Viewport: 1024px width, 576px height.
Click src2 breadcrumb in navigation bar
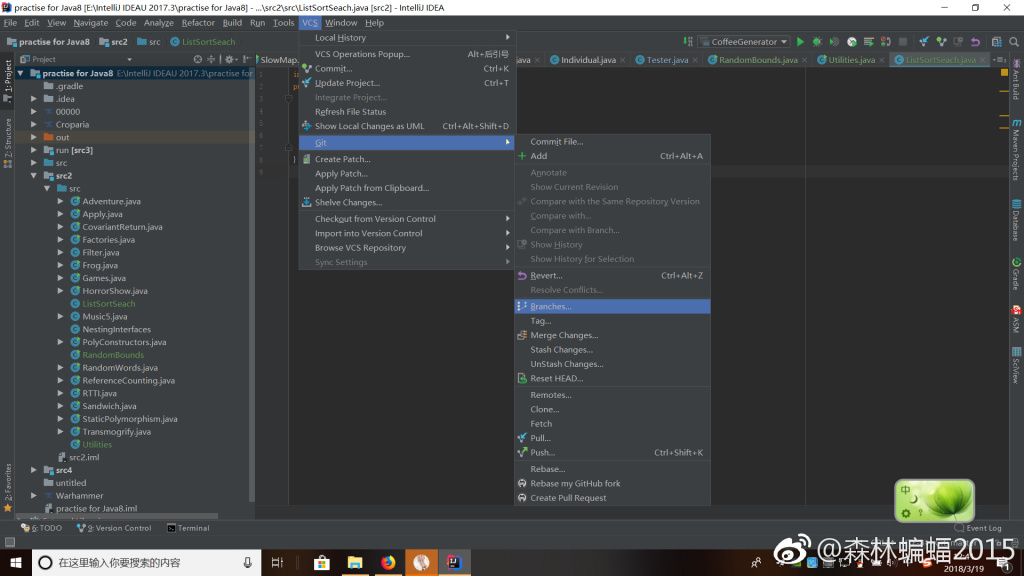click(113, 42)
